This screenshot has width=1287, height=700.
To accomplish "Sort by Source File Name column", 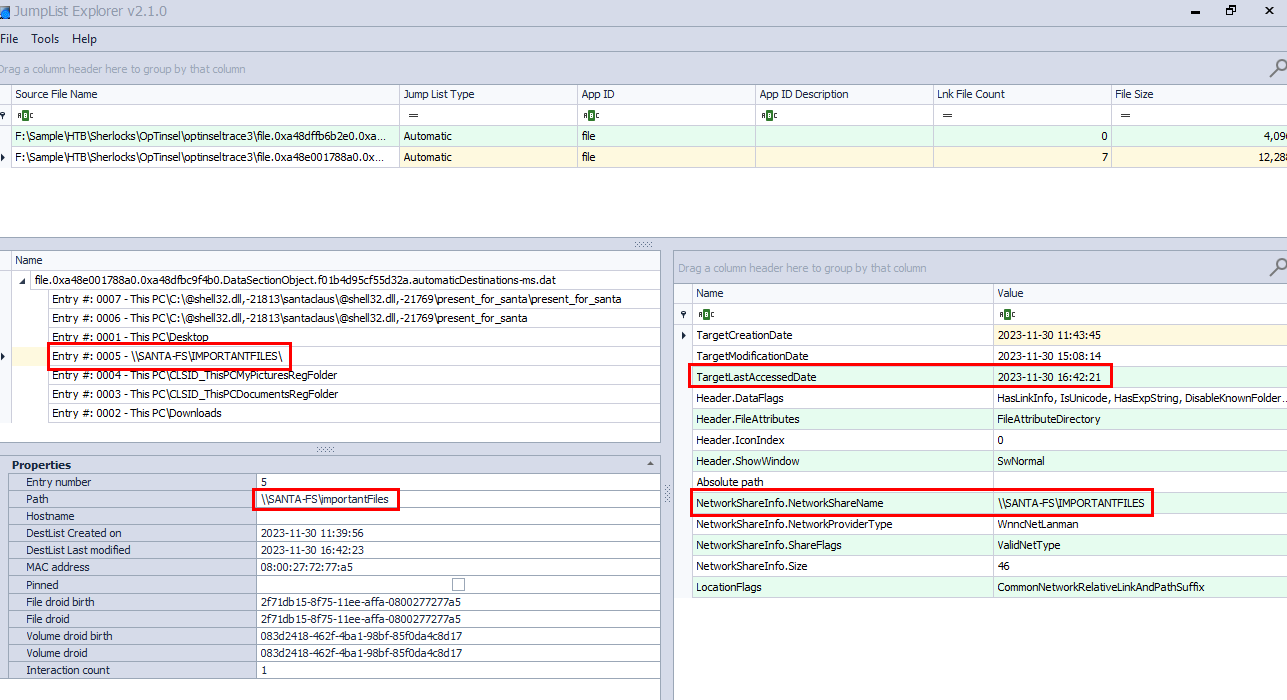I will pos(205,94).
